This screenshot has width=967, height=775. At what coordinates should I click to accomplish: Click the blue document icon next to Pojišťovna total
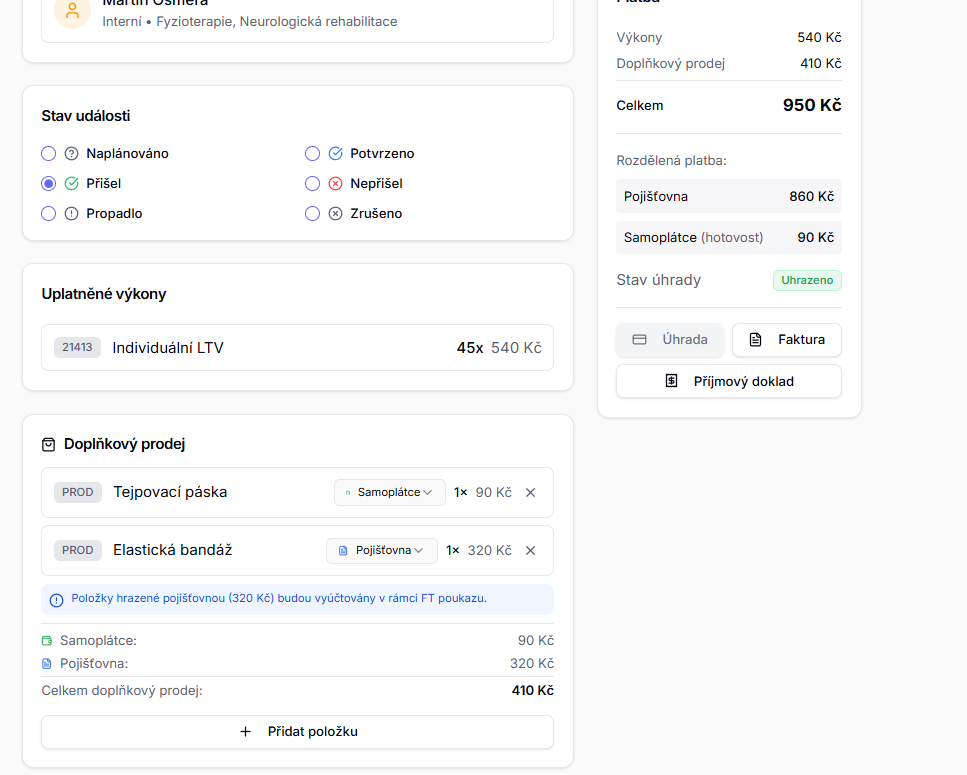point(47,663)
